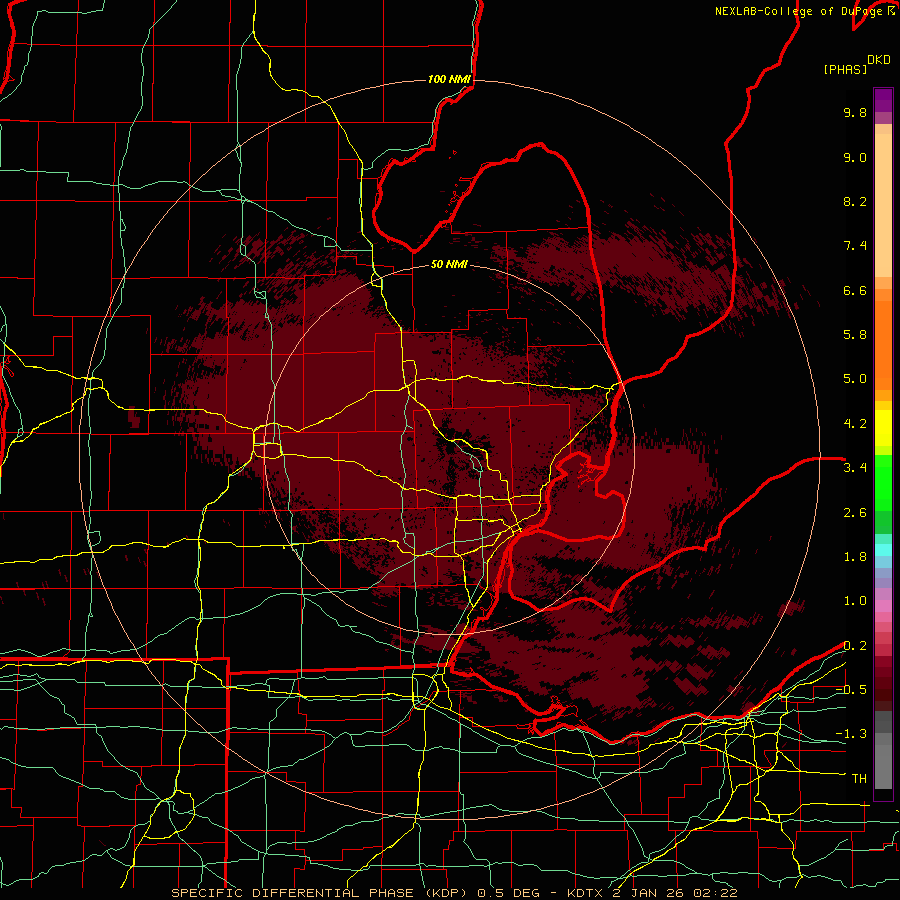Pick the yellow segment of the color bar
This screenshot has width=900, height=900.
883,428
